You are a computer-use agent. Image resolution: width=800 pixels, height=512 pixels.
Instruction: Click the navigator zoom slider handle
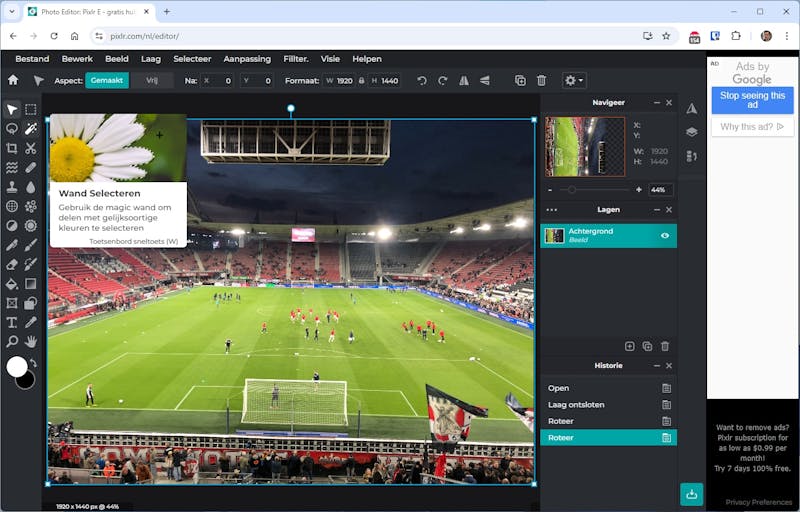tap(571, 189)
